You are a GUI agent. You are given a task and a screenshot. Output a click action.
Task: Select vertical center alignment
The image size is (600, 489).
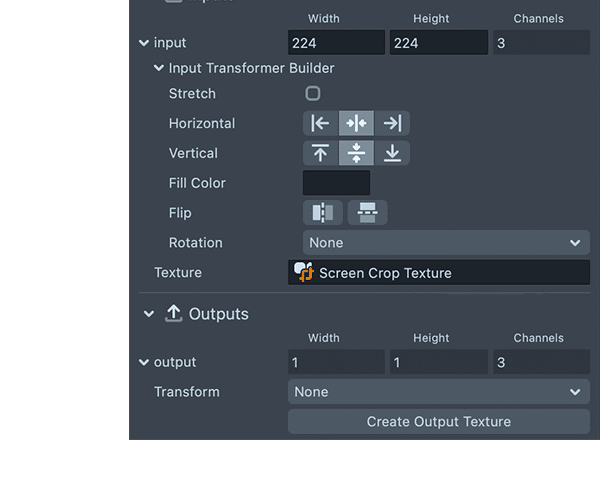click(356, 153)
